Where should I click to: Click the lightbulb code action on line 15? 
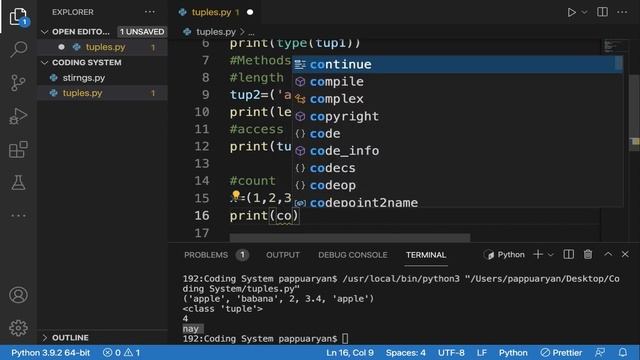tap(236, 196)
